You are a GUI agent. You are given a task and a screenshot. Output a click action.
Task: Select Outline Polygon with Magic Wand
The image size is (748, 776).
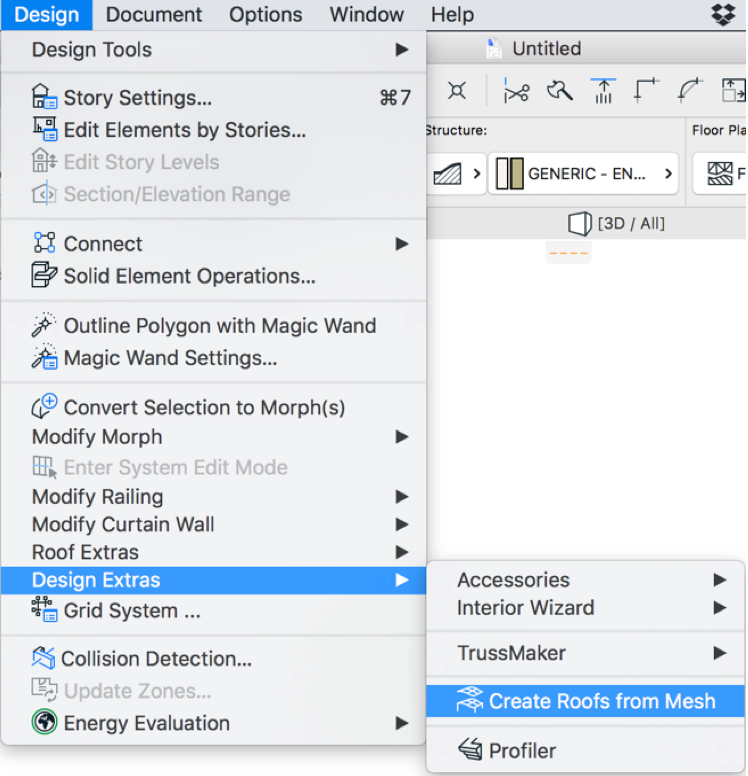pyautogui.click(x=213, y=326)
